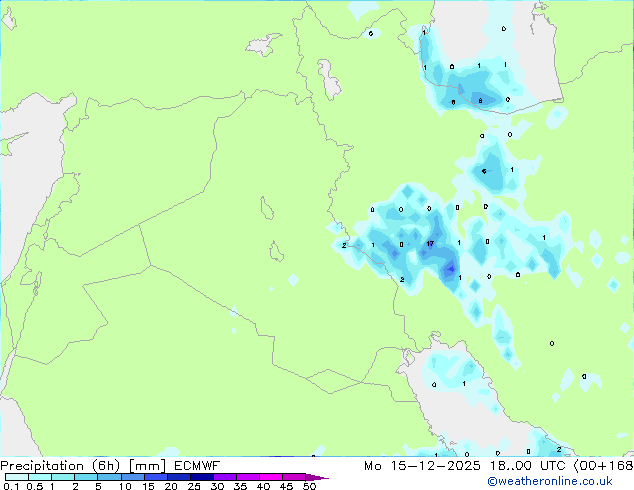Click the '17' precipitation value on map
634x490 pixels.
(x=430, y=243)
